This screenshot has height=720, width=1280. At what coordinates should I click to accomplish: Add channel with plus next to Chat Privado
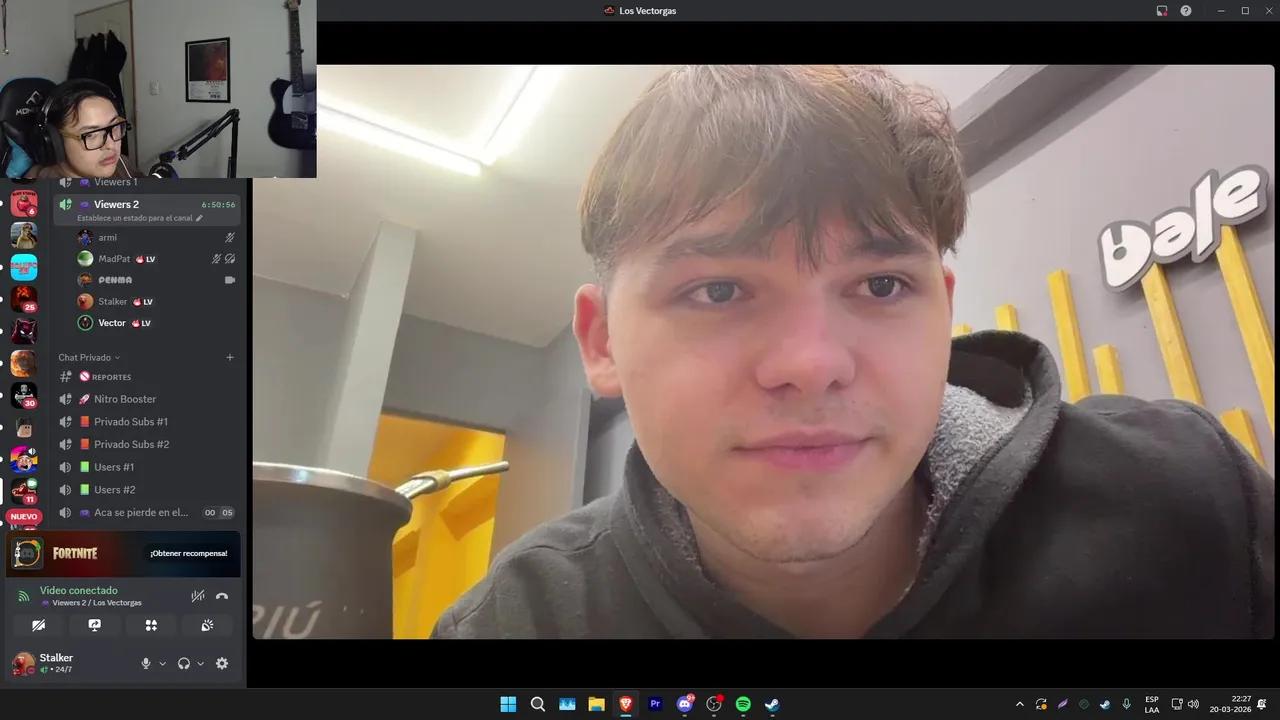(230, 357)
